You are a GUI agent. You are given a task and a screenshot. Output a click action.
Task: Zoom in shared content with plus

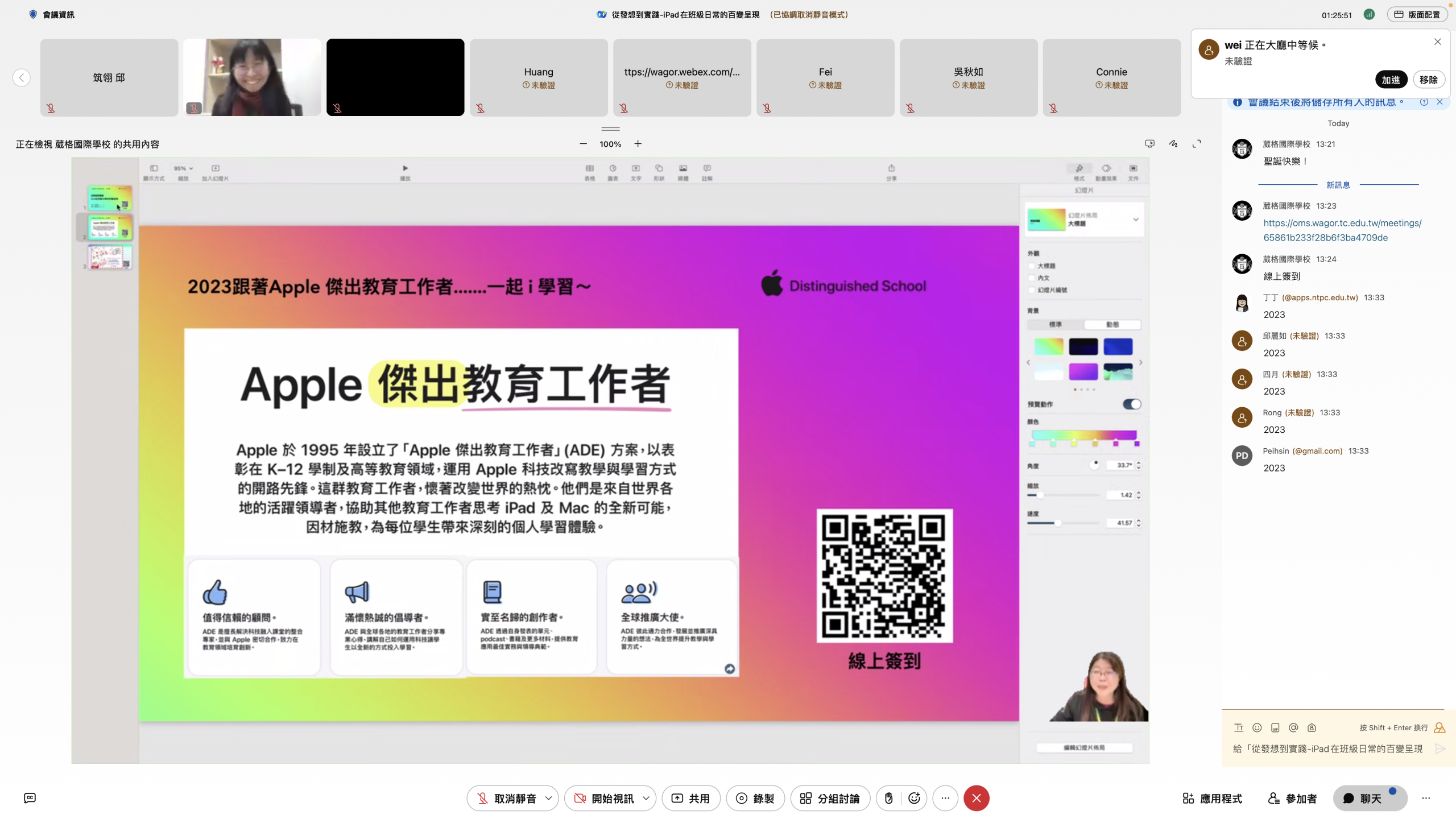(x=638, y=144)
